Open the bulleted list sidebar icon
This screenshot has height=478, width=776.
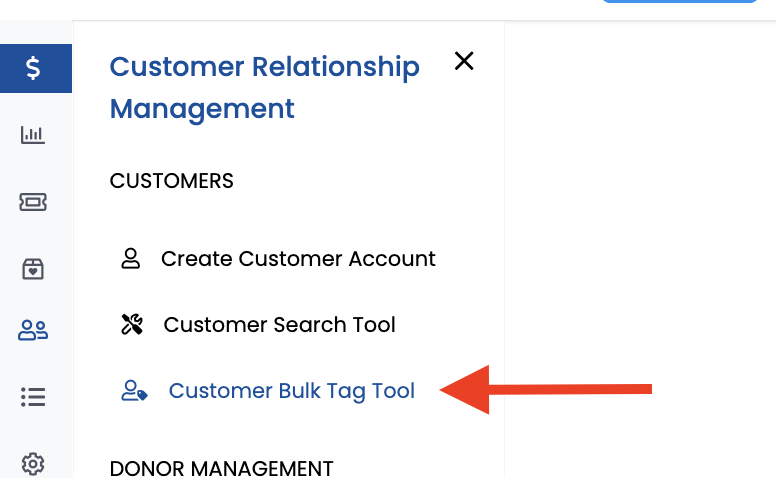point(33,397)
